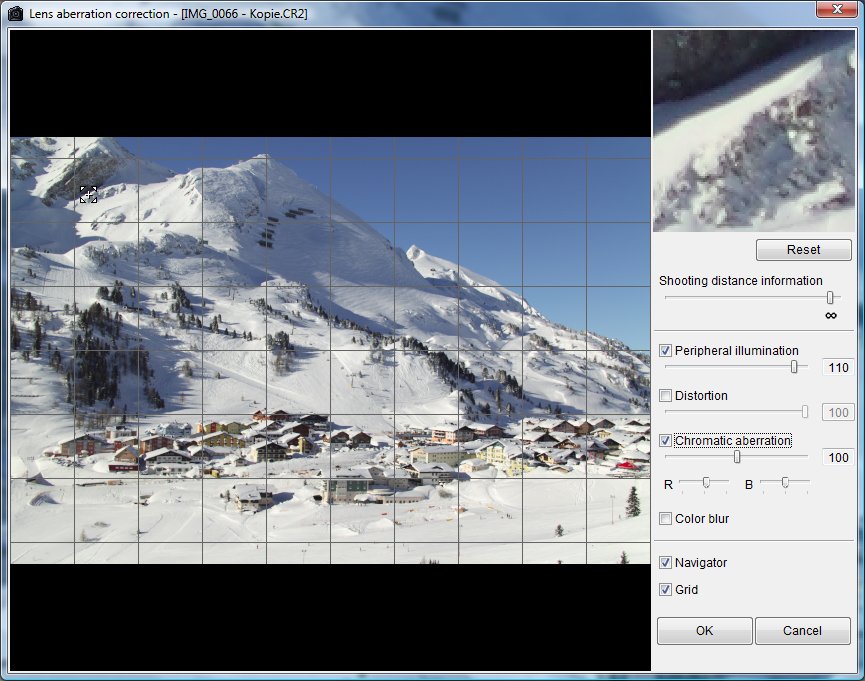Click the R channel slider handle
The image size is (865, 681).
pyautogui.click(x=706, y=483)
